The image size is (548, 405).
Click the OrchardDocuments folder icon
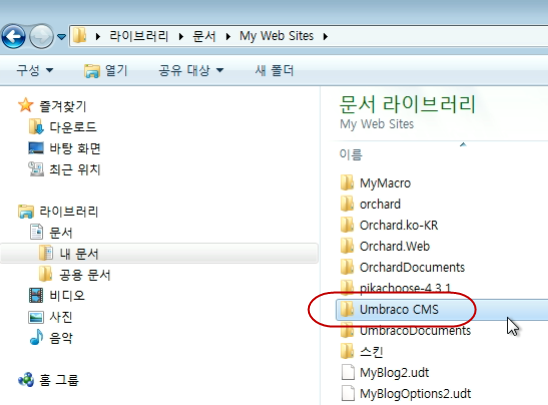(347, 267)
